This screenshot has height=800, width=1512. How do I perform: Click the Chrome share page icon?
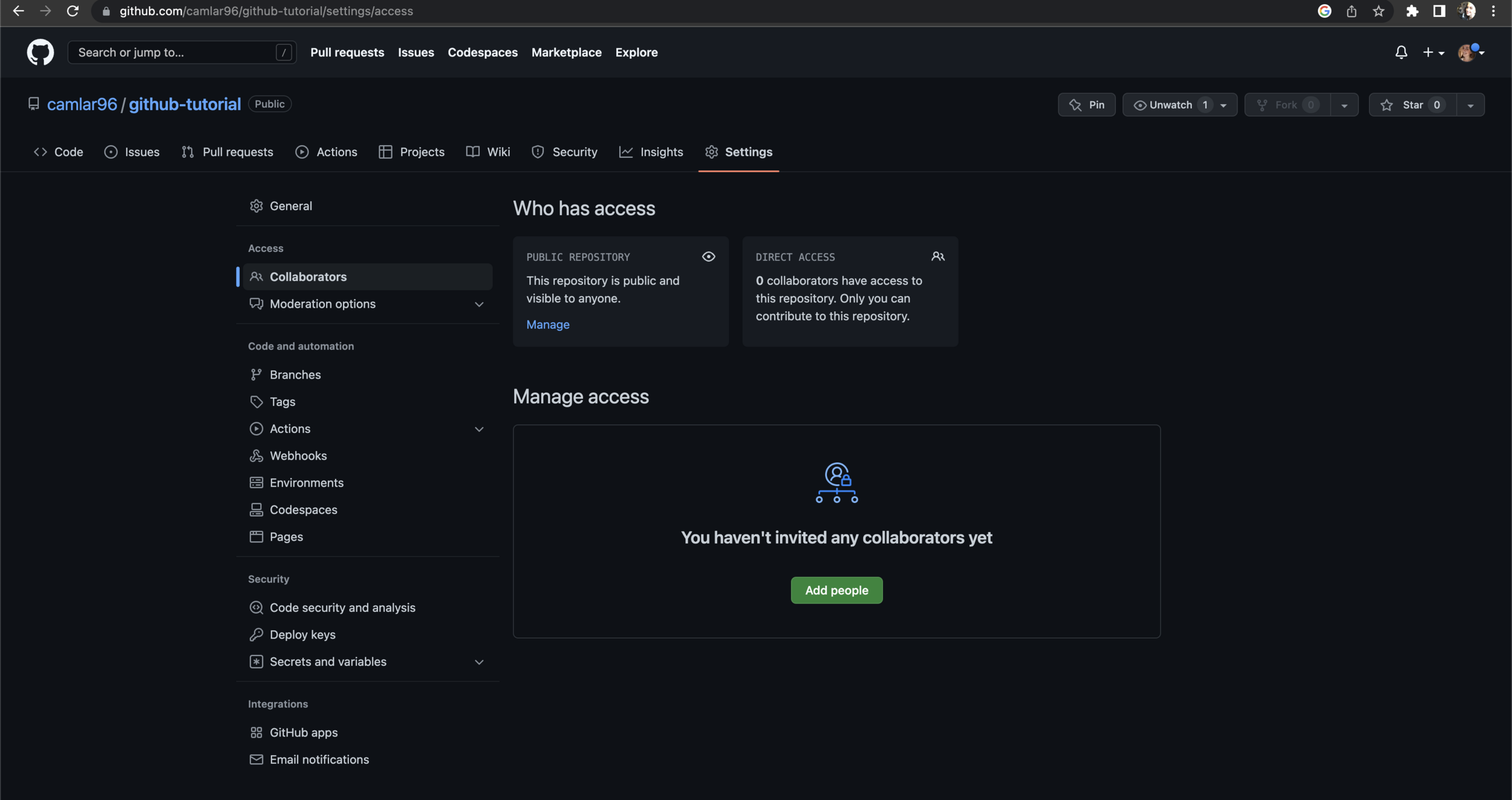(1351, 11)
